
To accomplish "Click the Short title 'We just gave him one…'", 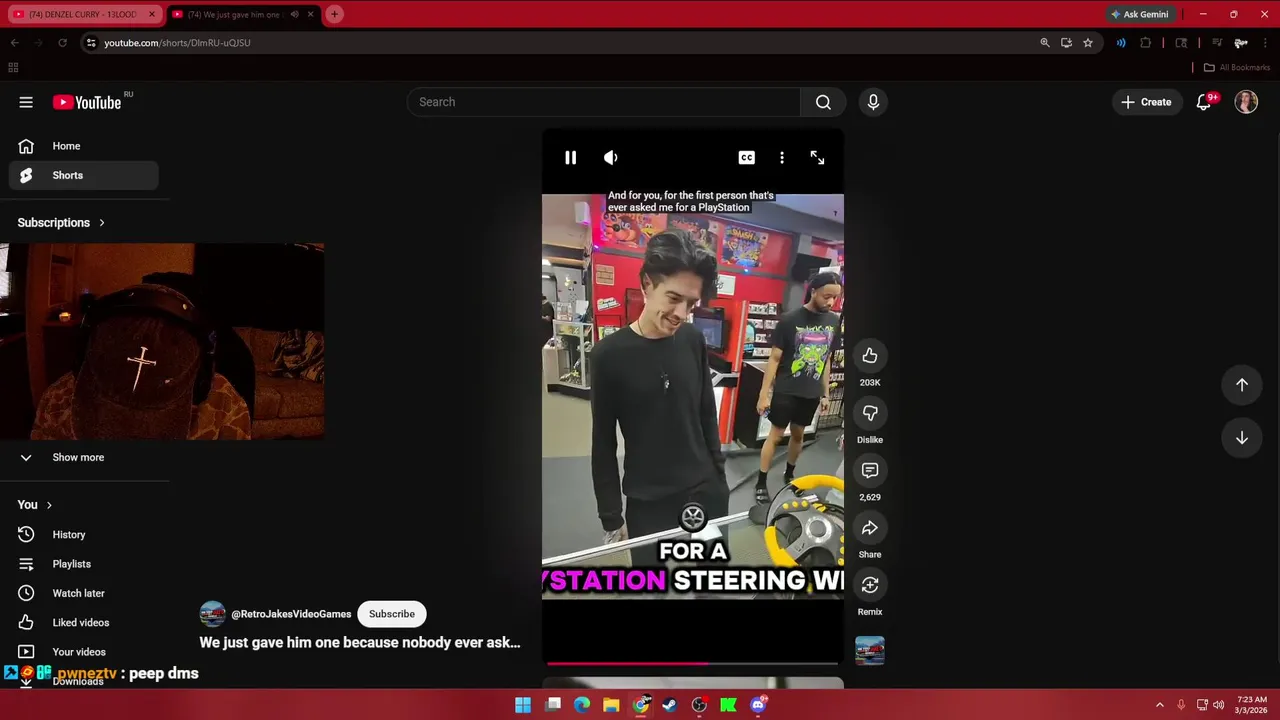I will pyautogui.click(x=360, y=643).
